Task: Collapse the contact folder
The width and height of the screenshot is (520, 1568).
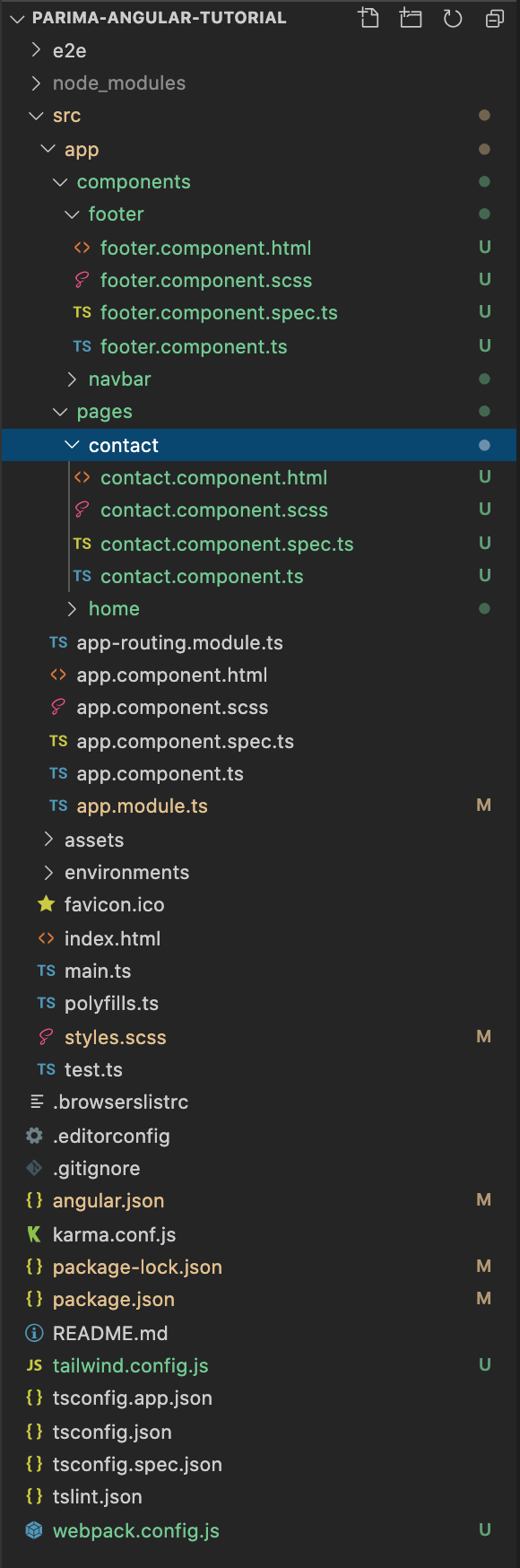Action: coord(72,445)
